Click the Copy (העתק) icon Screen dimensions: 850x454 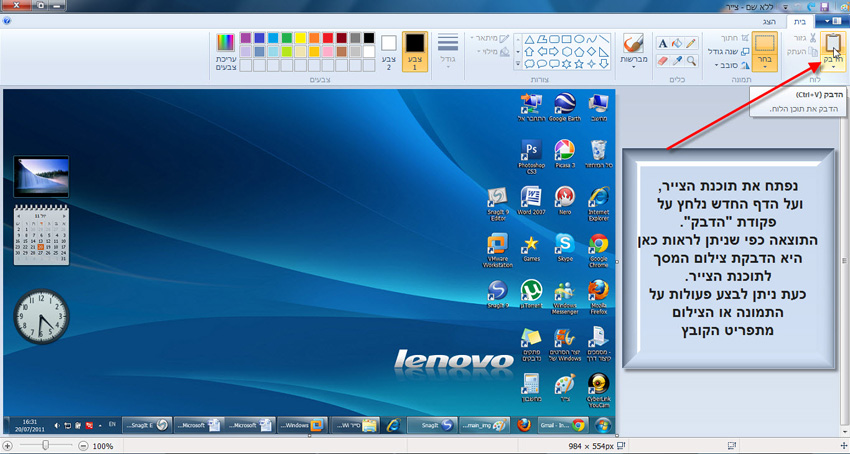(x=813, y=52)
